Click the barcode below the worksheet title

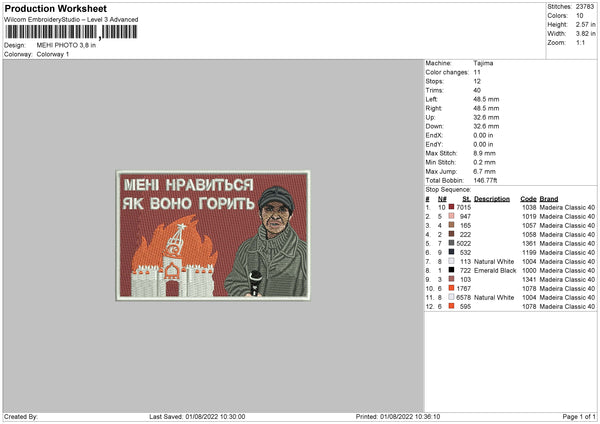[x=71, y=32]
